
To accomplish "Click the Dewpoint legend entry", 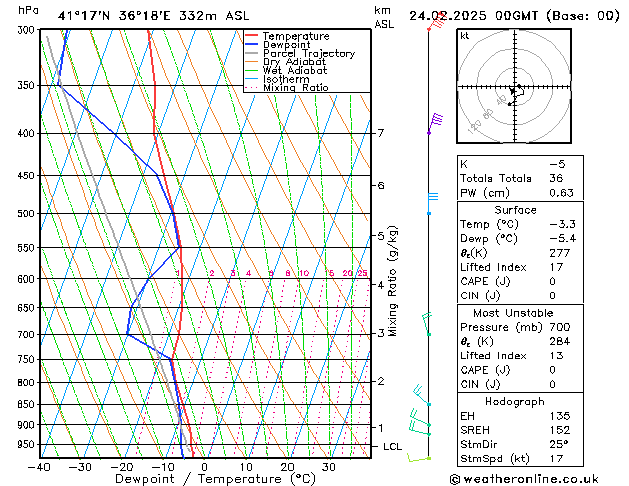I will tap(278, 45).
